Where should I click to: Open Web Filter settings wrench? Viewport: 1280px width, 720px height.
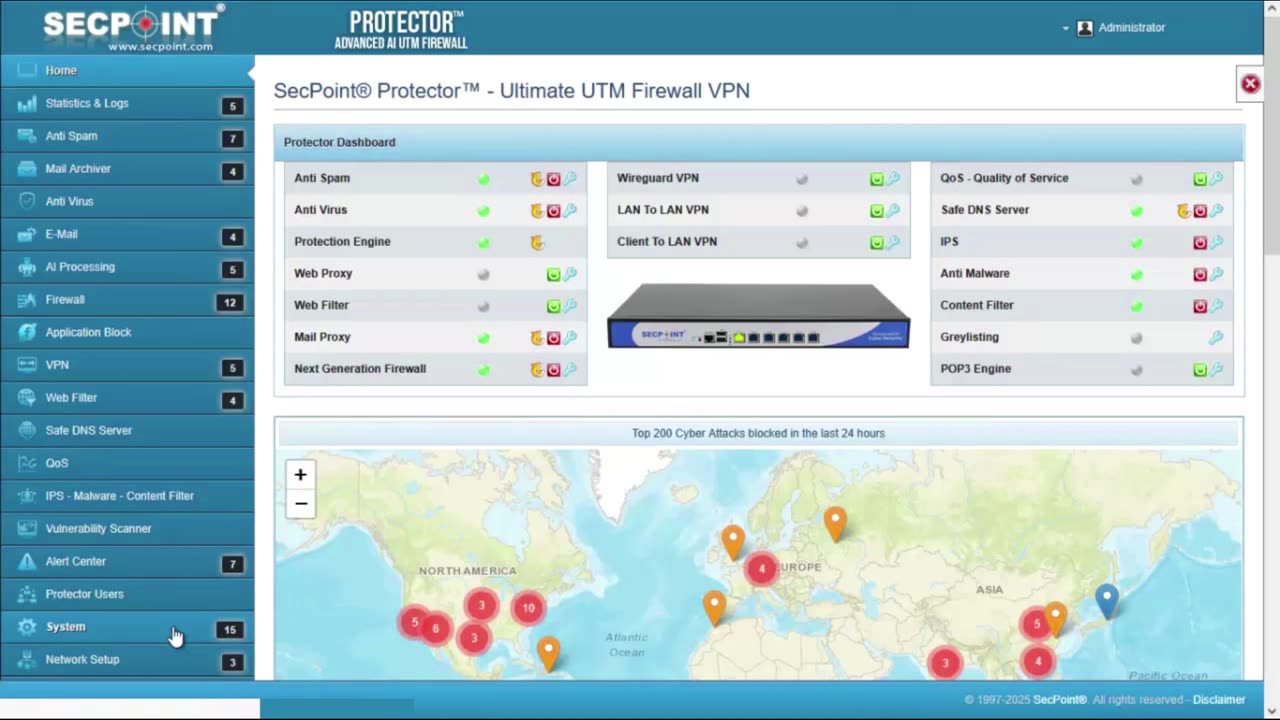pos(570,306)
